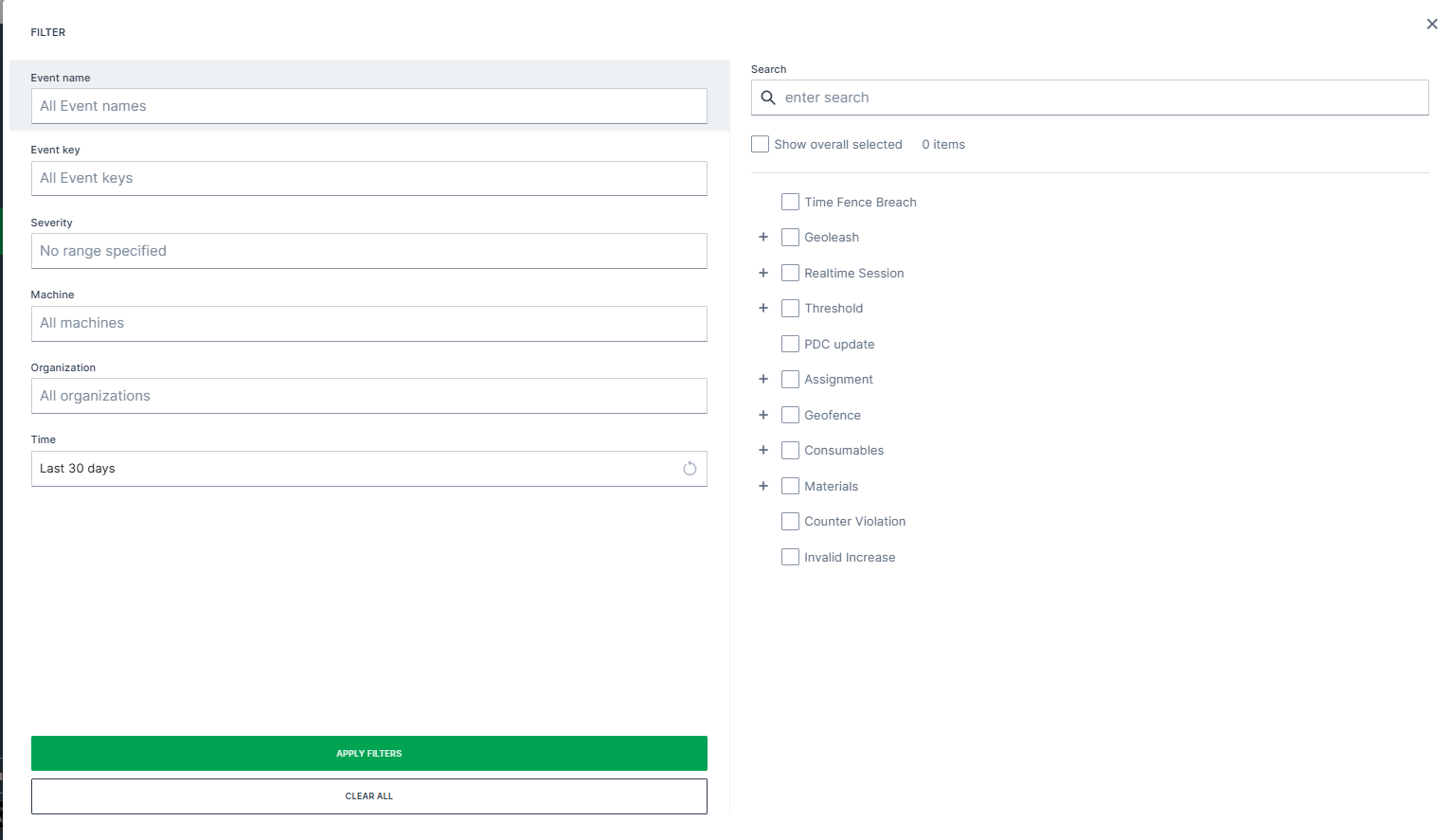Close the filter panel with the X
Image resolution: width=1452 pixels, height=840 pixels.
tap(1432, 24)
